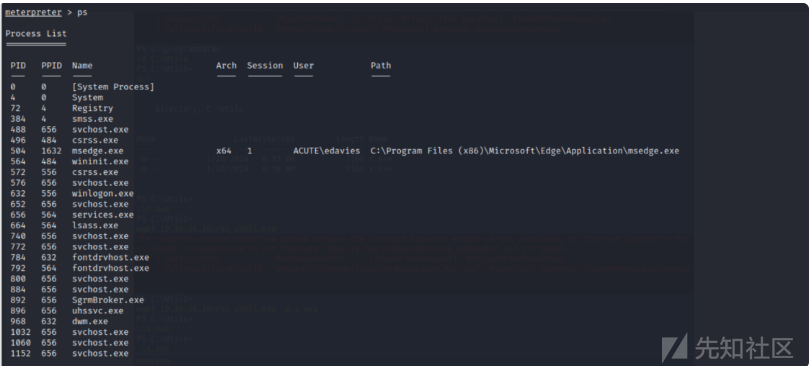This screenshot has width=809, height=366.
Task: Click PID value 968 beside dwm.exe
Action: click(18, 321)
